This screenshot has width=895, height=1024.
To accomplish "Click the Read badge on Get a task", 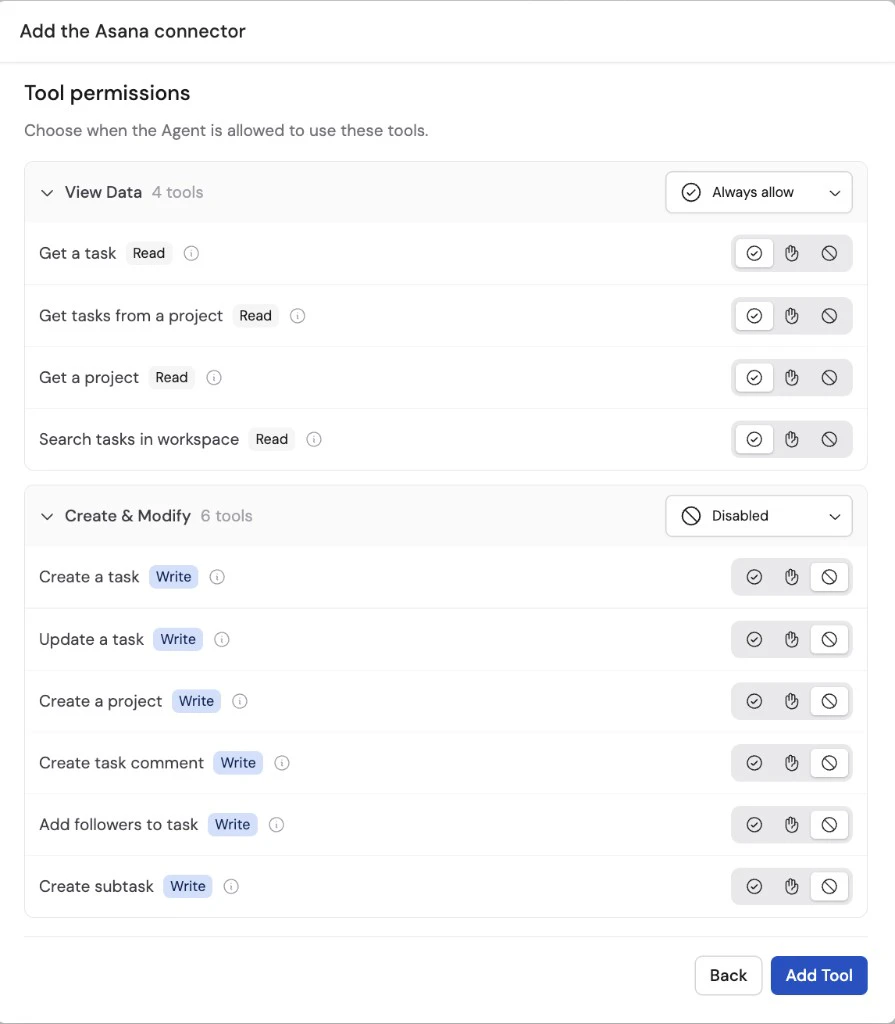I will 148,253.
